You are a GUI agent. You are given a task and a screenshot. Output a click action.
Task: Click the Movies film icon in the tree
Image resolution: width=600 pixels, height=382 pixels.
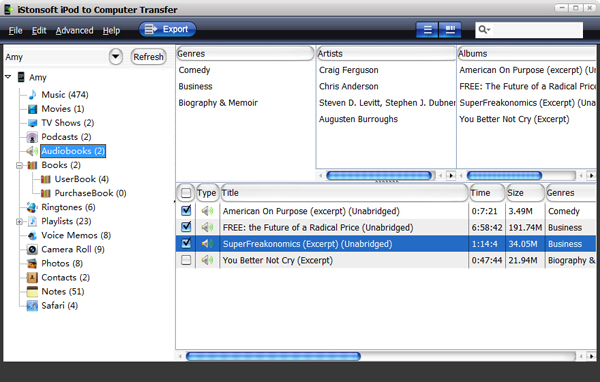tap(32, 109)
